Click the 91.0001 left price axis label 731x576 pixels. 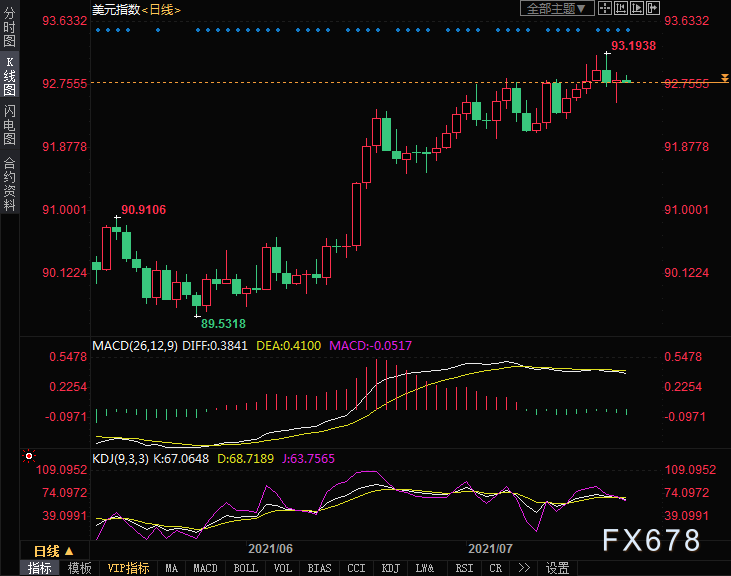pos(65,210)
